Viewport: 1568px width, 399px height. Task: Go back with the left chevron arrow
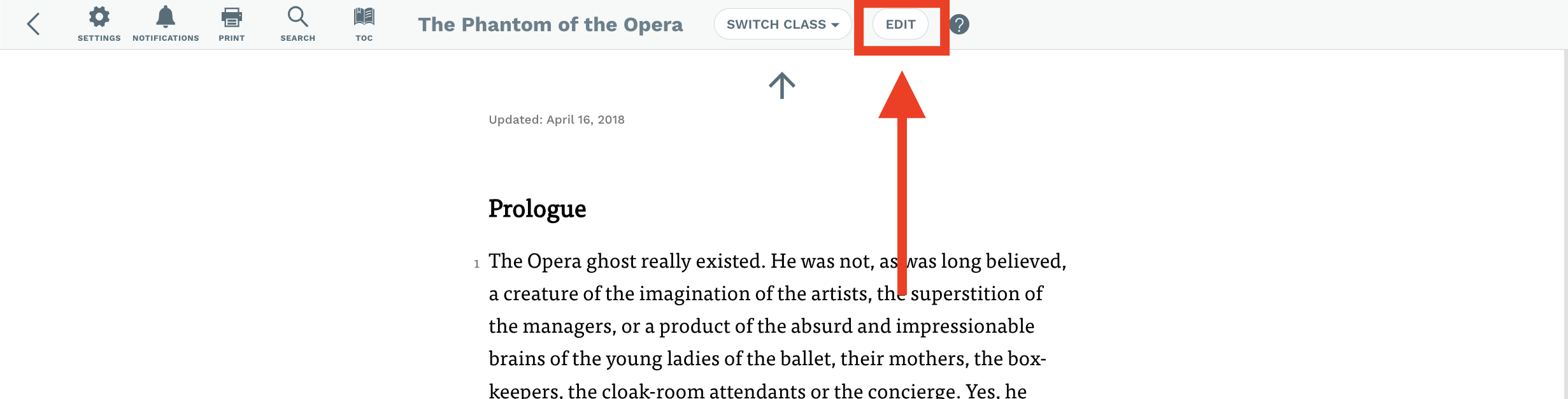tap(34, 24)
